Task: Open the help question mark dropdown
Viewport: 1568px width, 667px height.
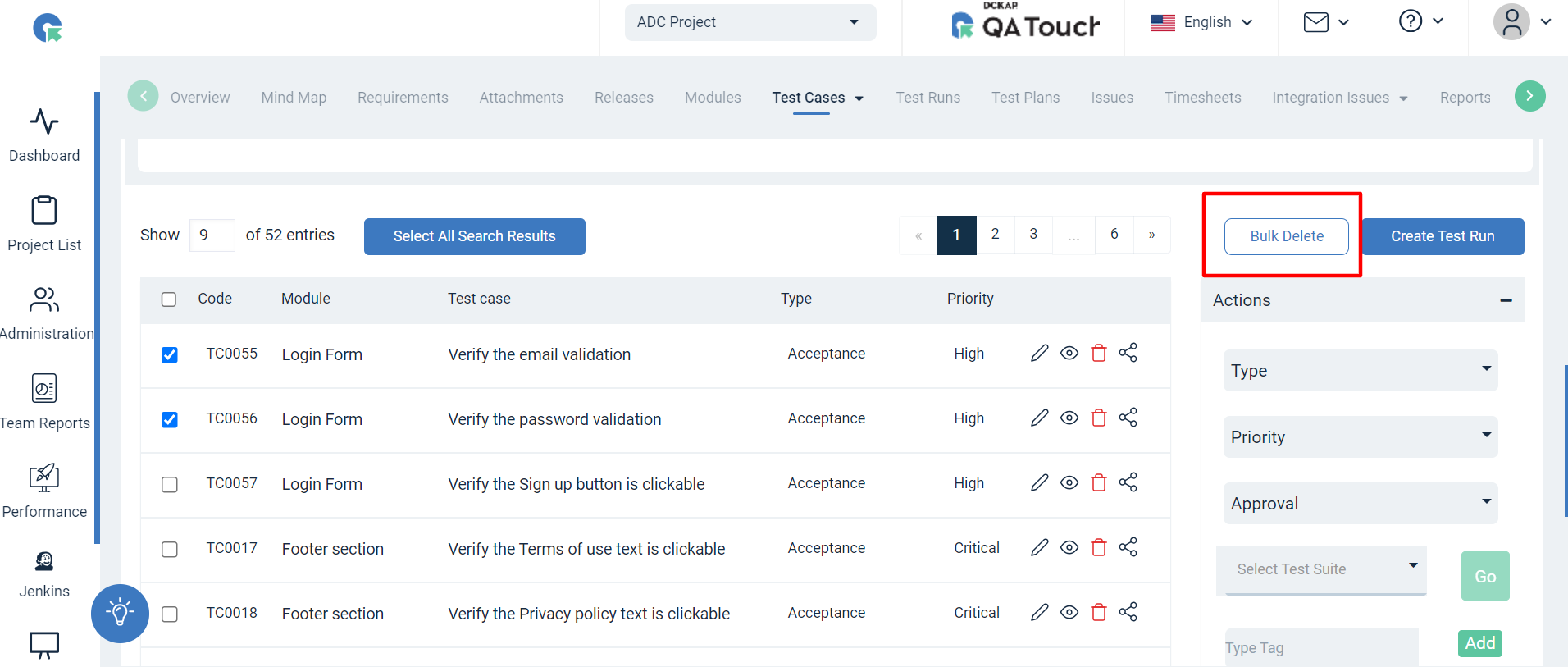Action: (x=1421, y=21)
